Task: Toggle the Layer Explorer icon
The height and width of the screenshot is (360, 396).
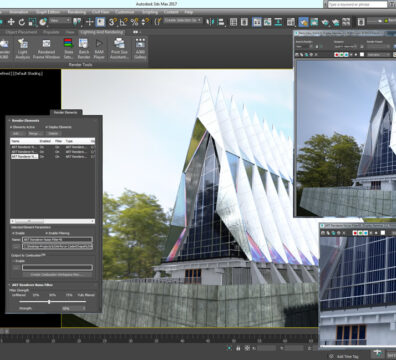Action: coord(244,22)
